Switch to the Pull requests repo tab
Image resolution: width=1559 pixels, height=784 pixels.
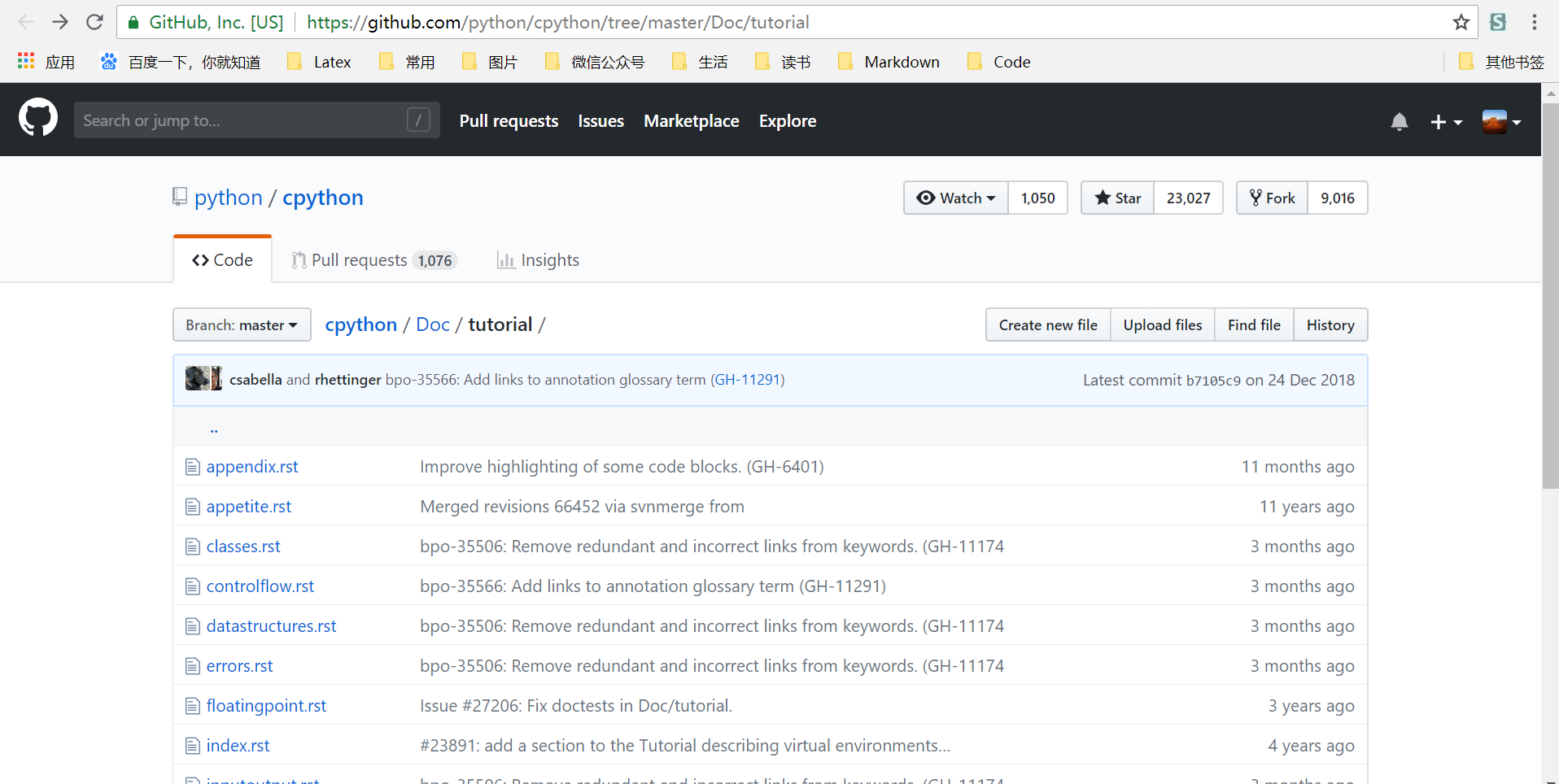pos(374,260)
